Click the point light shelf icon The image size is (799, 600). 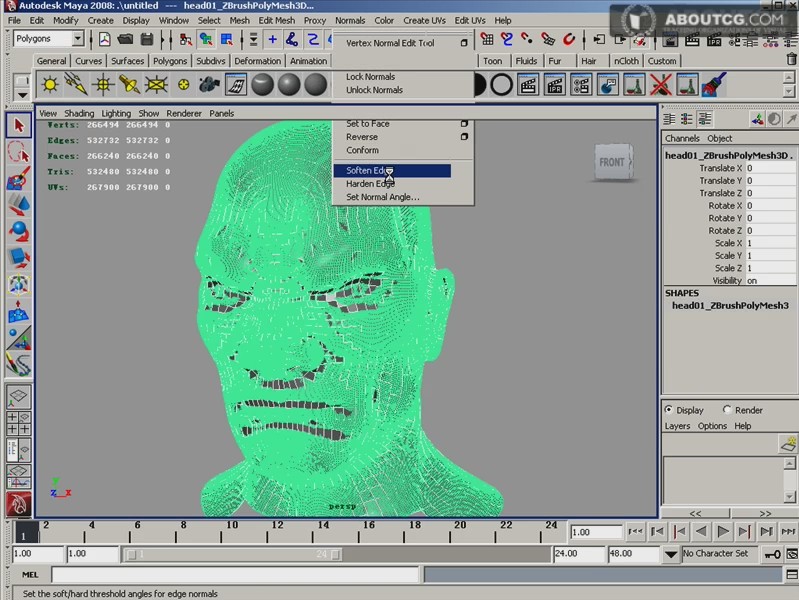pos(103,85)
